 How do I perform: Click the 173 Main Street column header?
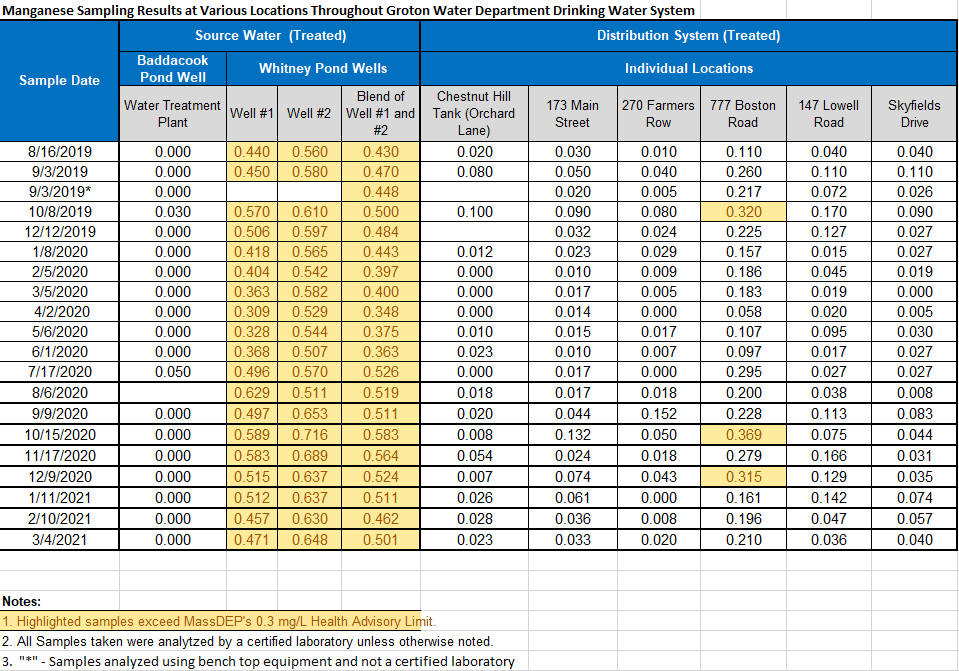click(572, 114)
